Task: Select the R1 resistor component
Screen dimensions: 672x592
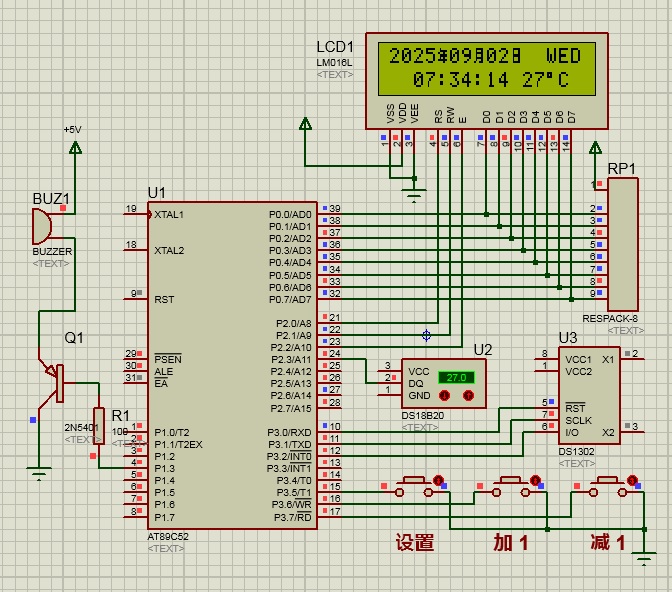Action: (99, 427)
